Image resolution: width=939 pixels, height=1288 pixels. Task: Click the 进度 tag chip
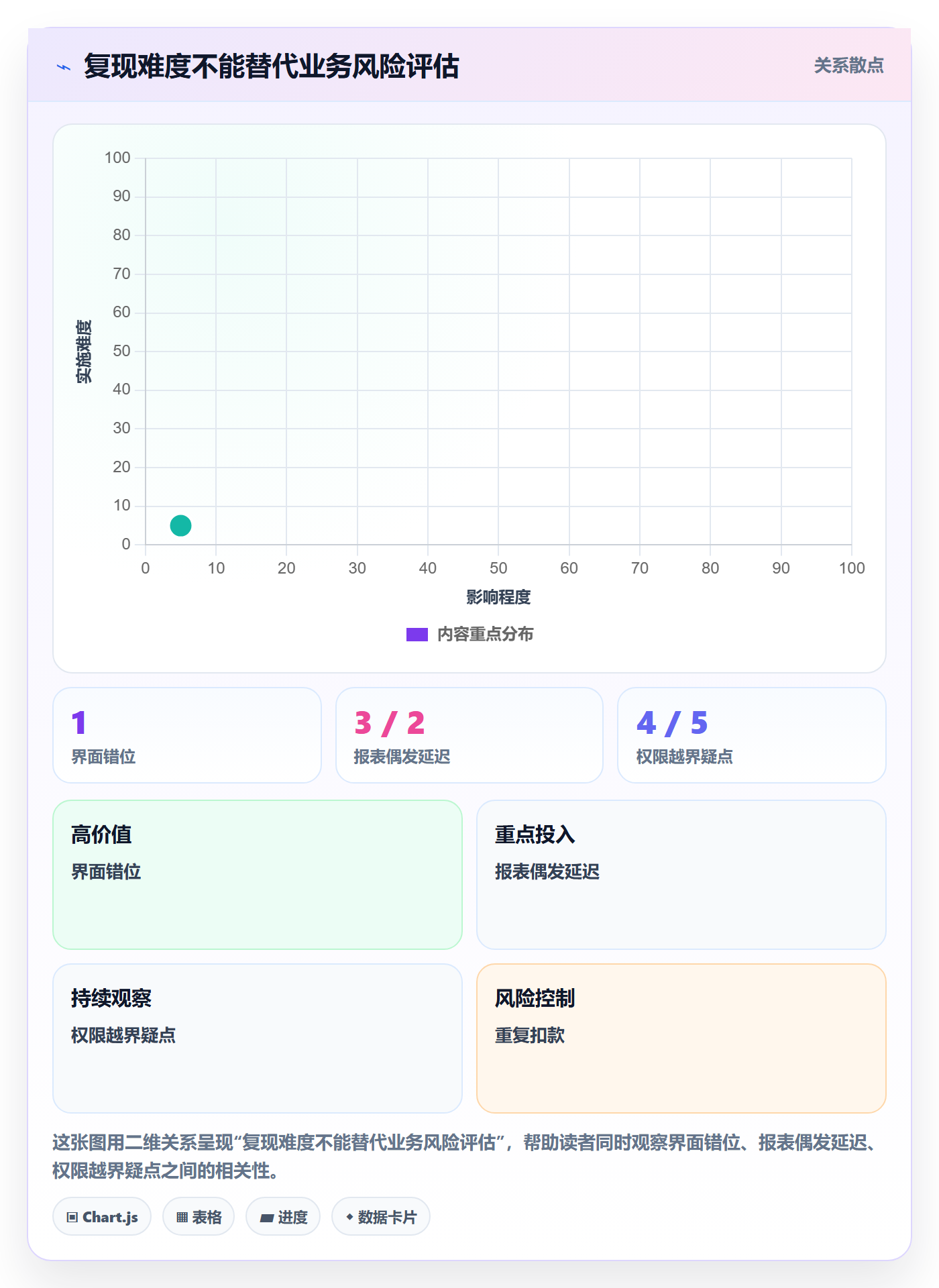click(283, 1217)
